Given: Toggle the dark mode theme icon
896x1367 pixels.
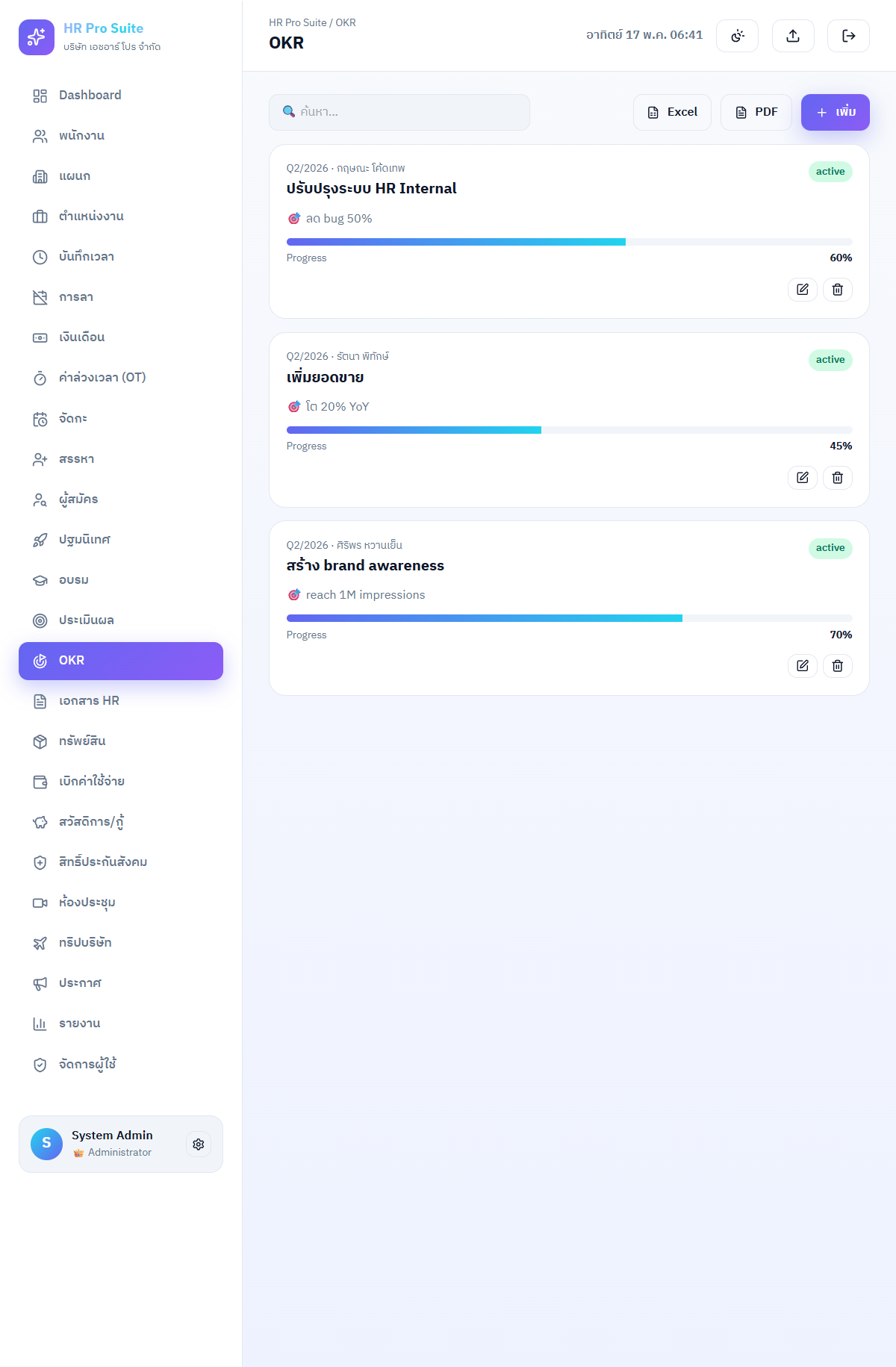Looking at the screenshot, I should (x=737, y=36).
